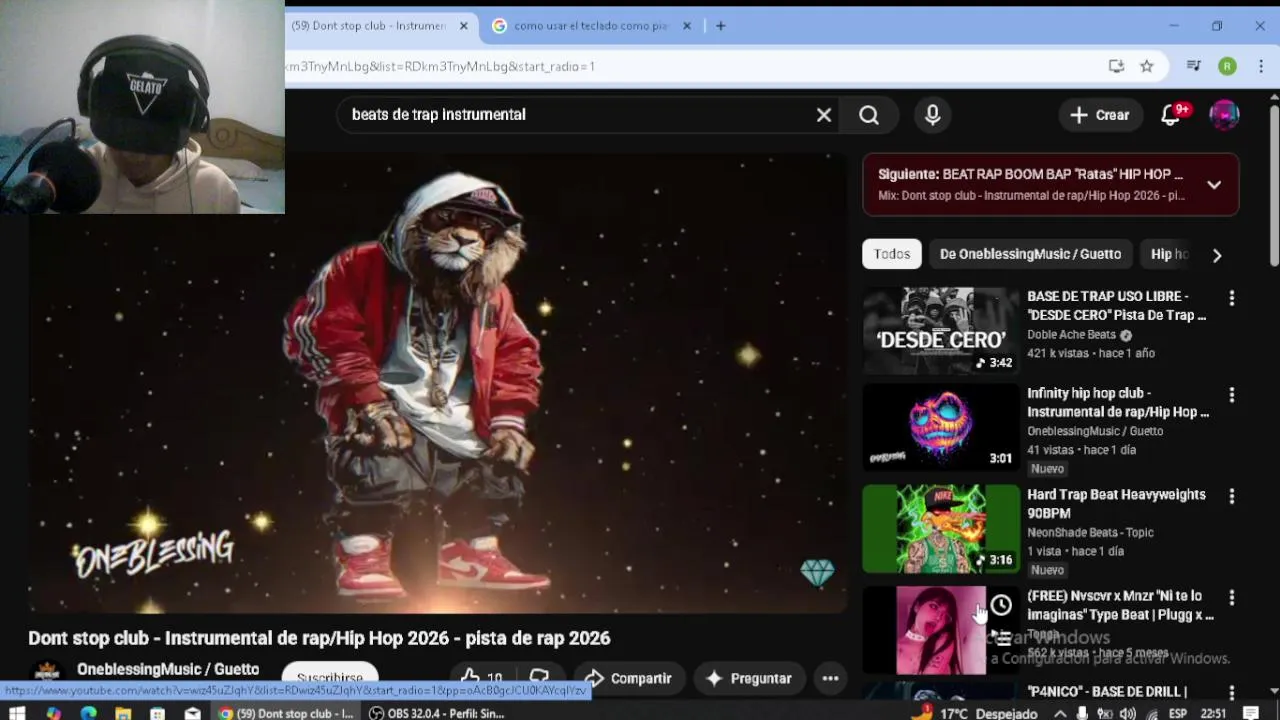1280x720 pixels.
Task: Click the 'Doble Ache Beats' channel name
Action: (x=1071, y=335)
